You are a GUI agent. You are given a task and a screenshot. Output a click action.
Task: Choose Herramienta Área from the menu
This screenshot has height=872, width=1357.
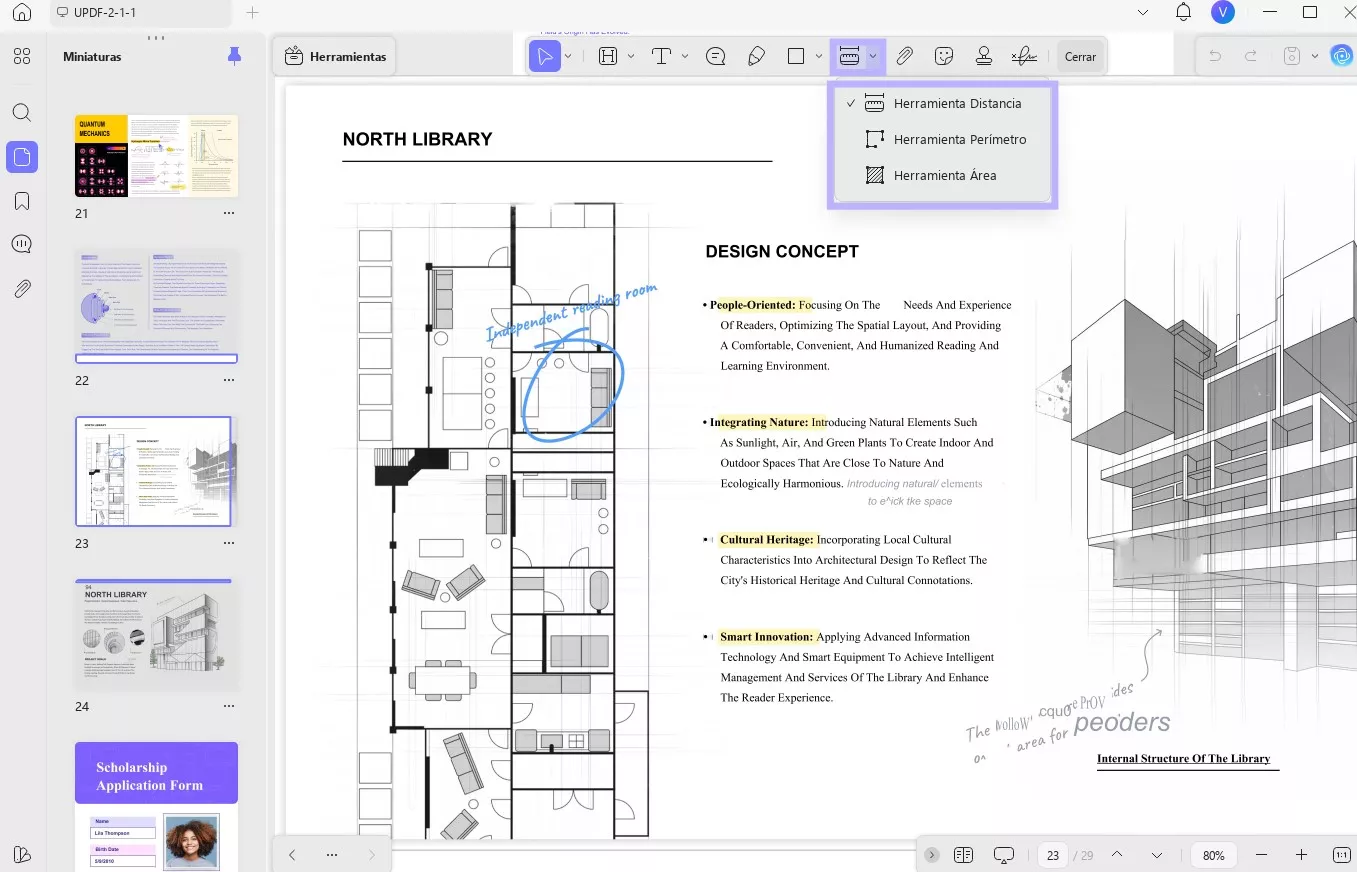click(942, 176)
